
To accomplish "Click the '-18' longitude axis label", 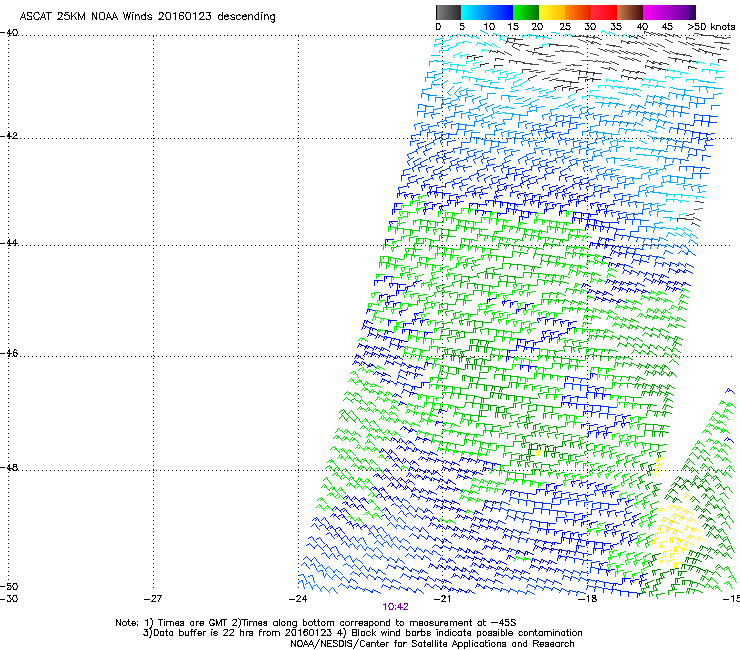I will pos(587,599).
